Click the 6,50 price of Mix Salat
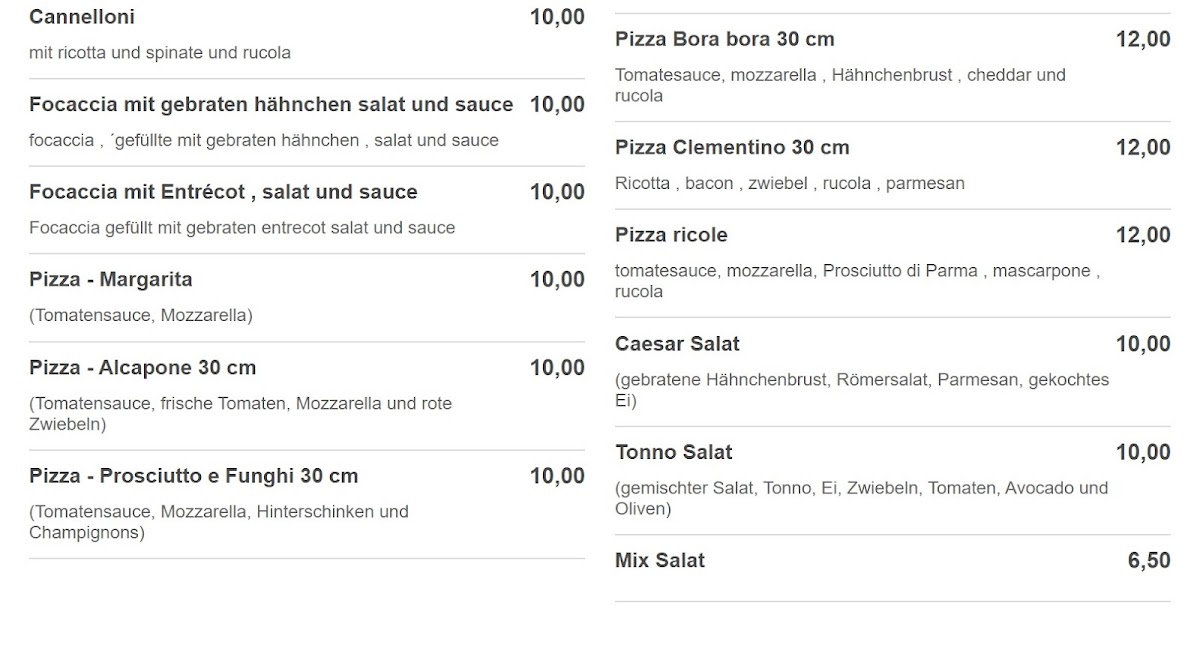This screenshot has width=1200, height=660. click(1149, 561)
